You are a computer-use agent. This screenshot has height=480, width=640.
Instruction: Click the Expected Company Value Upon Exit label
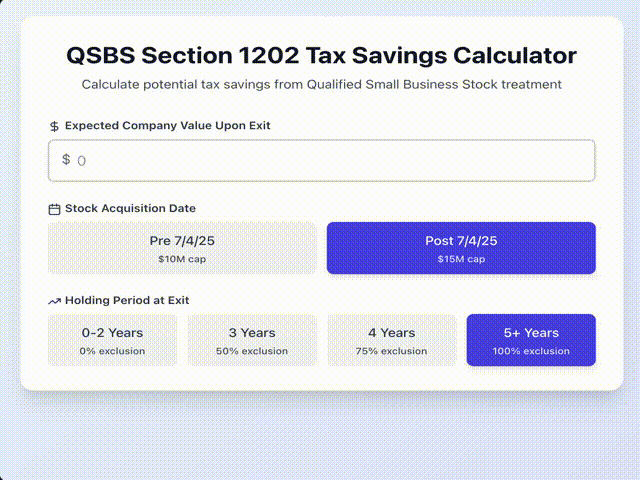point(167,126)
